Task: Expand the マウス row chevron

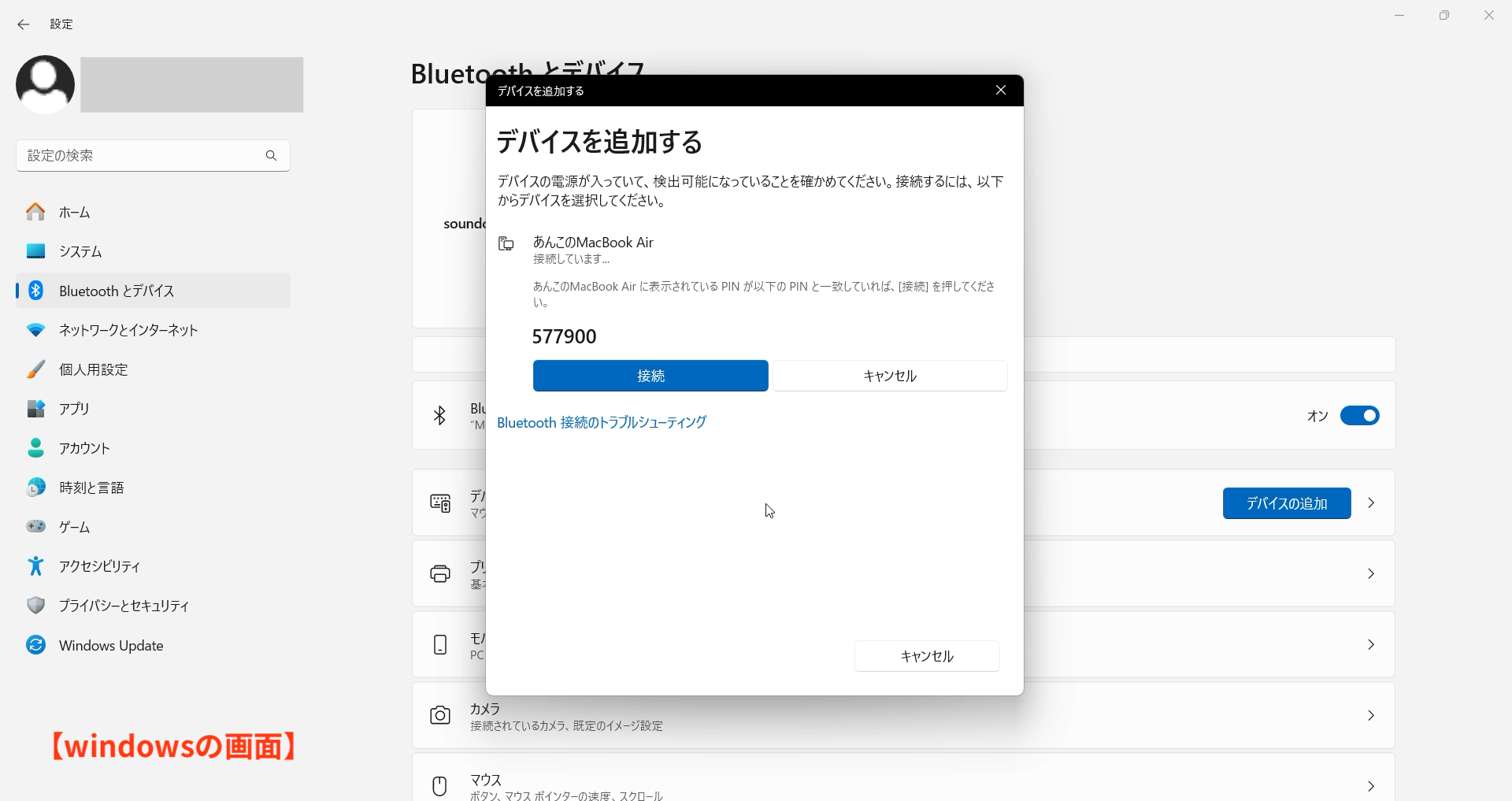Action: click(x=1371, y=786)
